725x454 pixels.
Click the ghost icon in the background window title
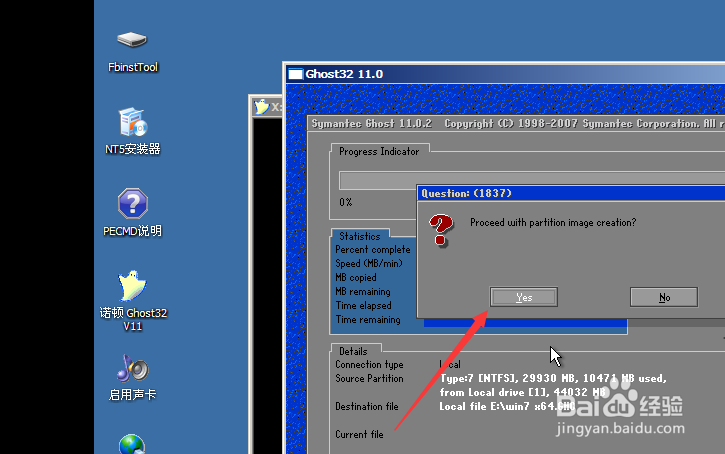262,107
